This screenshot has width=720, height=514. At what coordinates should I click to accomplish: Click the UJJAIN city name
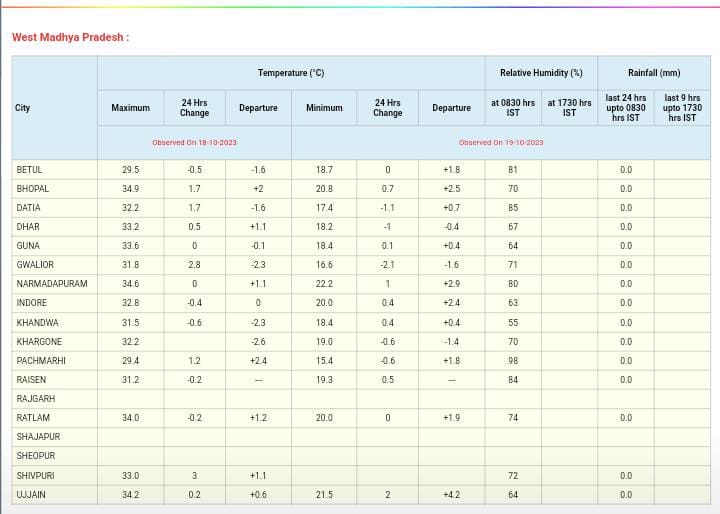coord(31,495)
